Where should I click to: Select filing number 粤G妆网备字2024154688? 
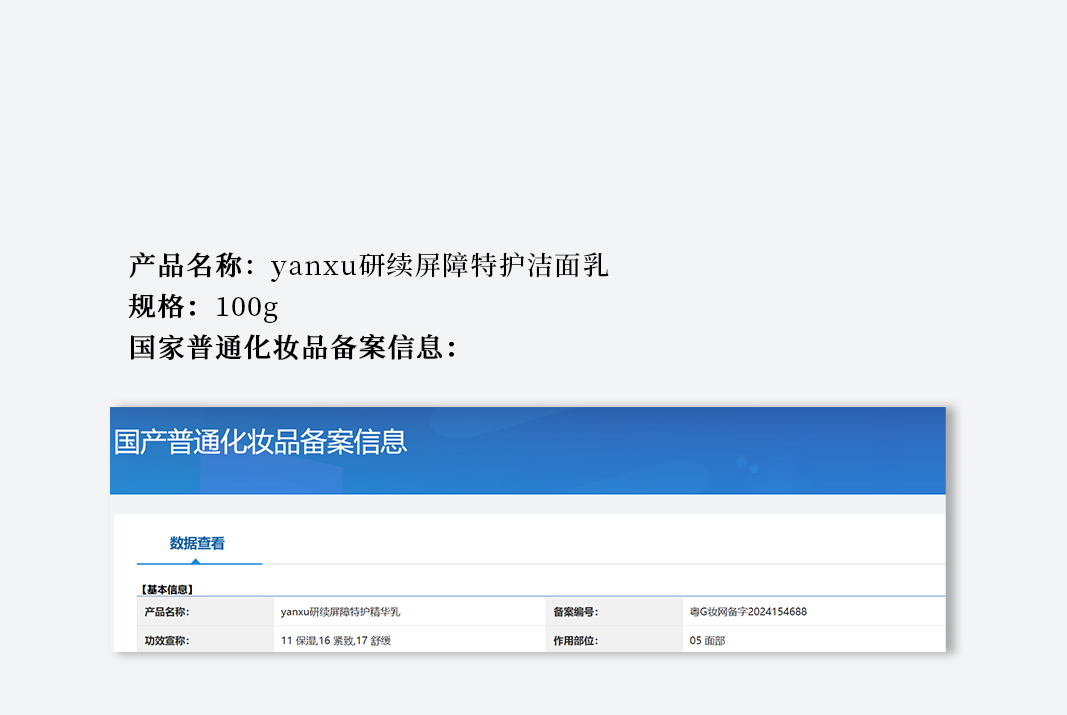point(748,612)
